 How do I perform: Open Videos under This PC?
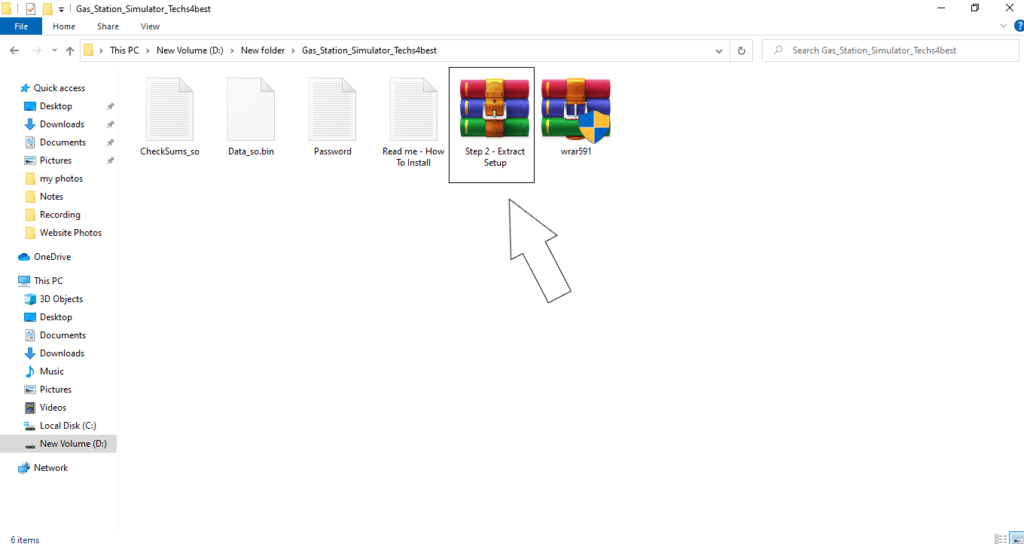[x=52, y=408]
